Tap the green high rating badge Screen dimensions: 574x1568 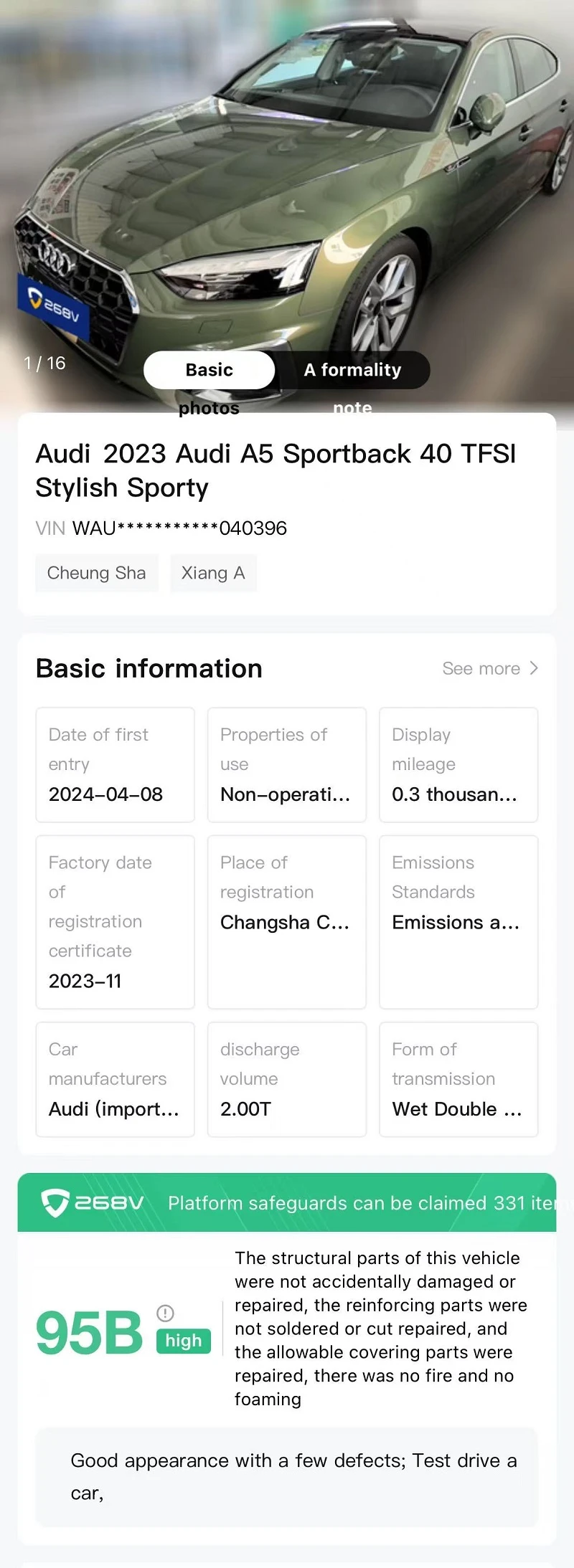[x=184, y=1341]
